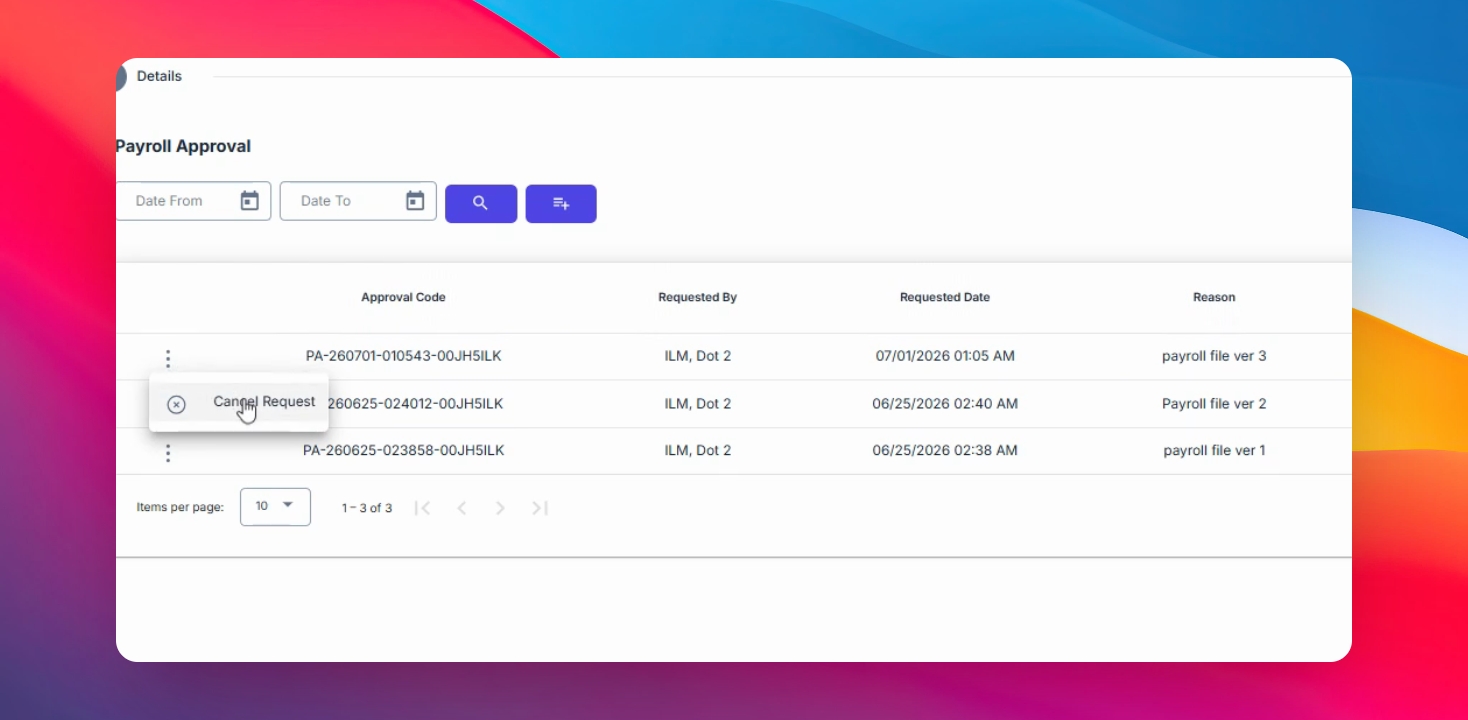Click the magnifier search button
The width and height of the screenshot is (1468, 720).
click(x=481, y=203)
